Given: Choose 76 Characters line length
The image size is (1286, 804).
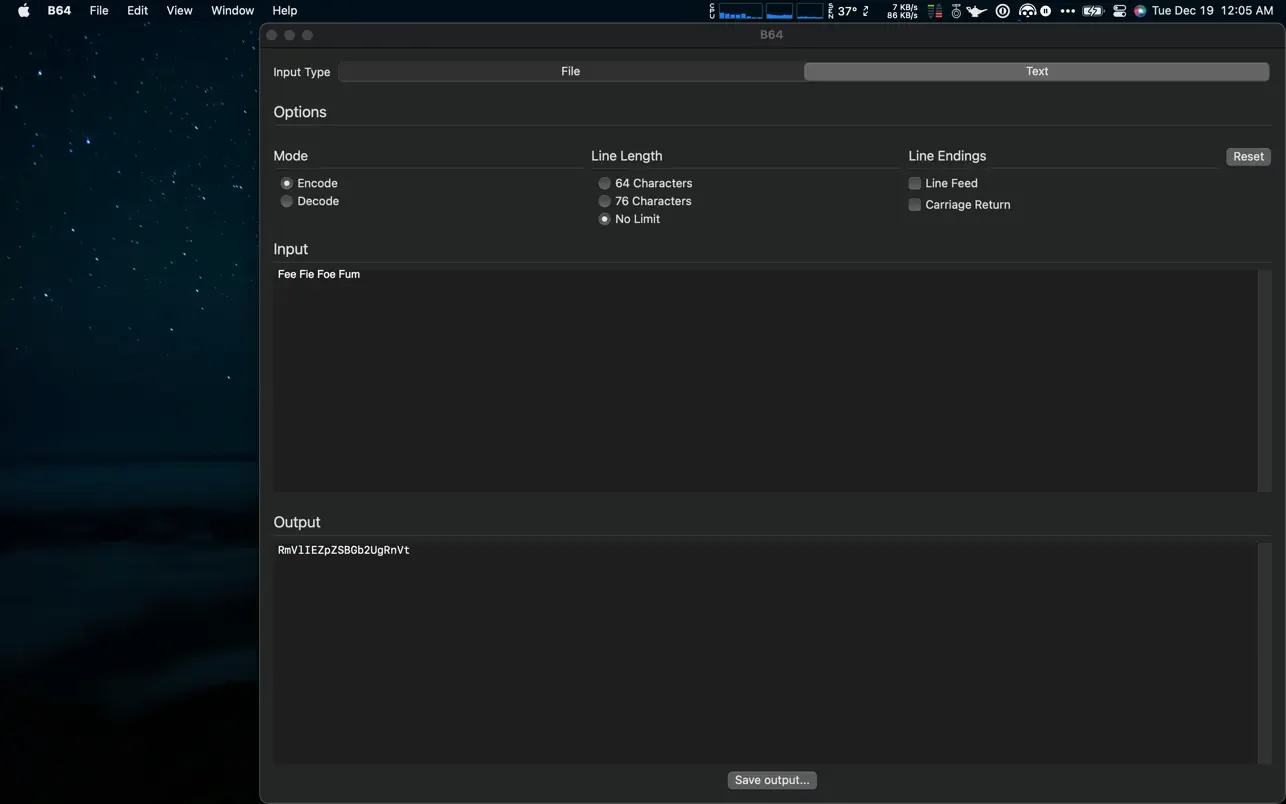Looking at the screenshot, I should [x=605, y=201].
